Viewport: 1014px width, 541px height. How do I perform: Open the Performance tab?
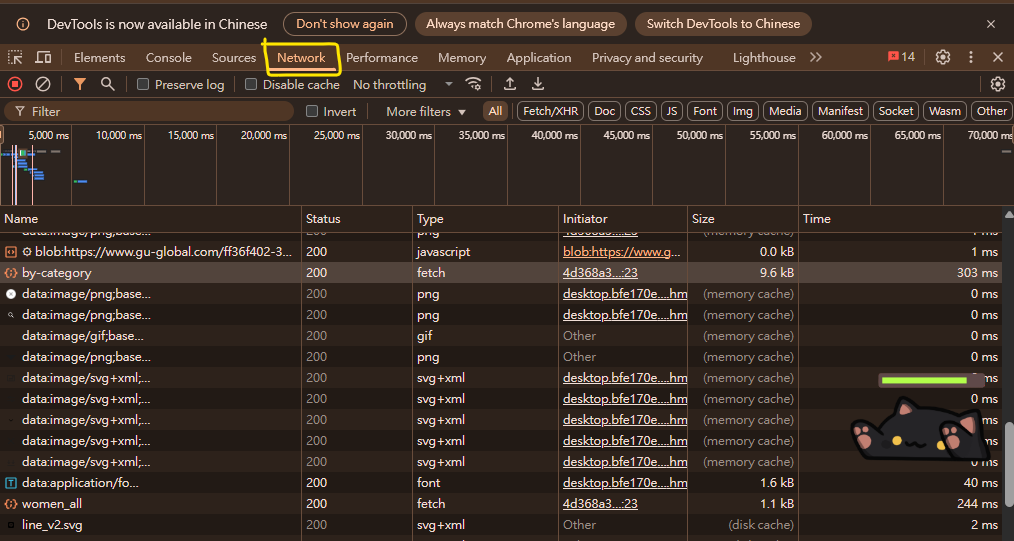[x=382, y=58]
